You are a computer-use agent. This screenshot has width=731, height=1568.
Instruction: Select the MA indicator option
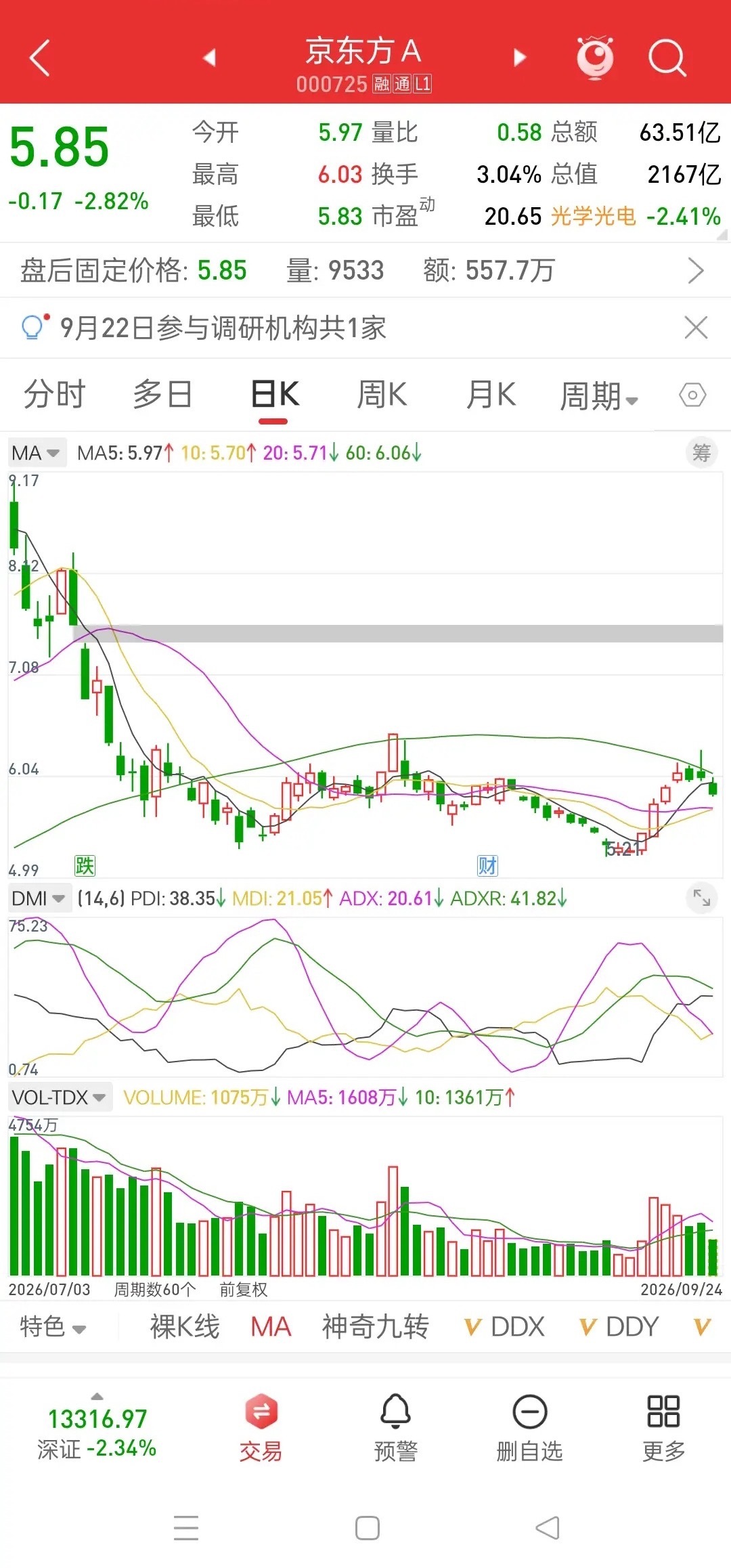pos(271,1327)
